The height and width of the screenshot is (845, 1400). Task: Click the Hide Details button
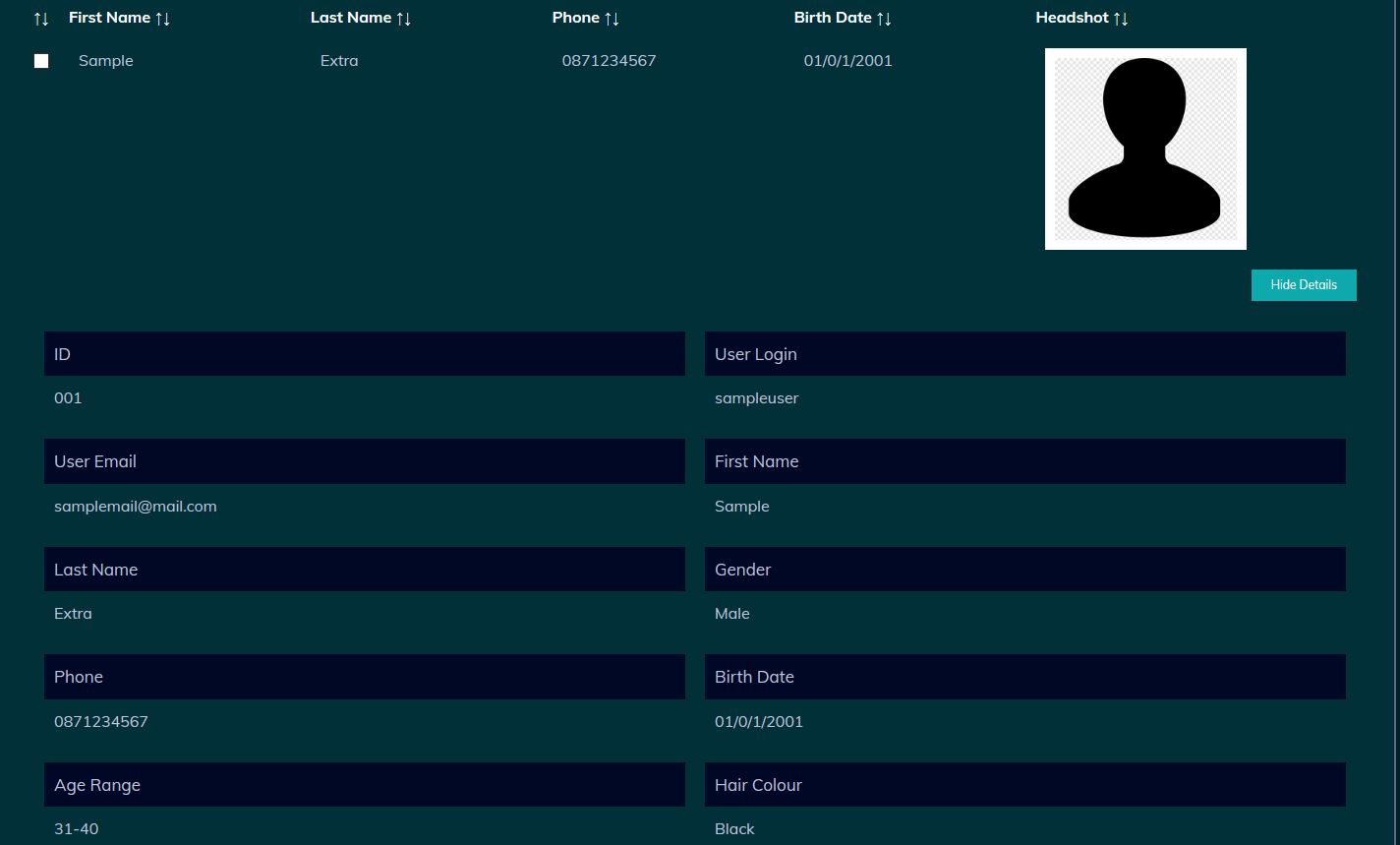point(1303,285)
